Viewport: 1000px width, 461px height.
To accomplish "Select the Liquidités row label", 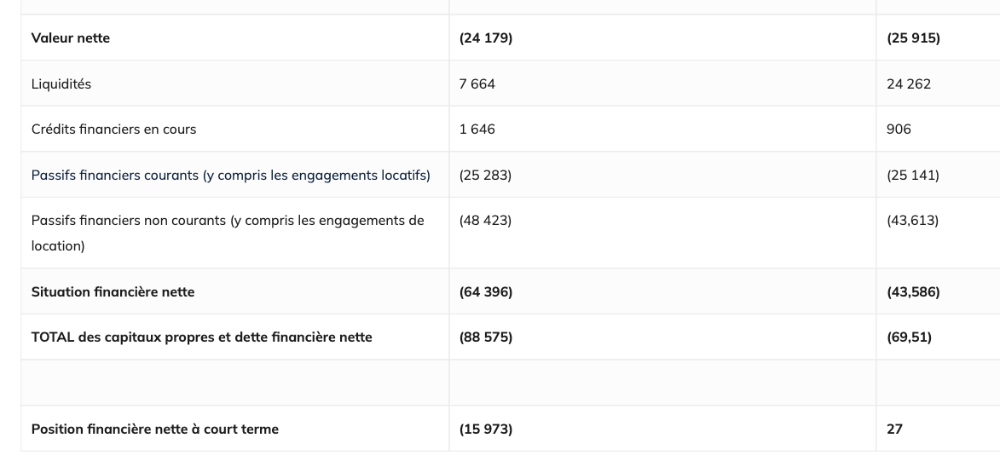I will tap(62, 85).
